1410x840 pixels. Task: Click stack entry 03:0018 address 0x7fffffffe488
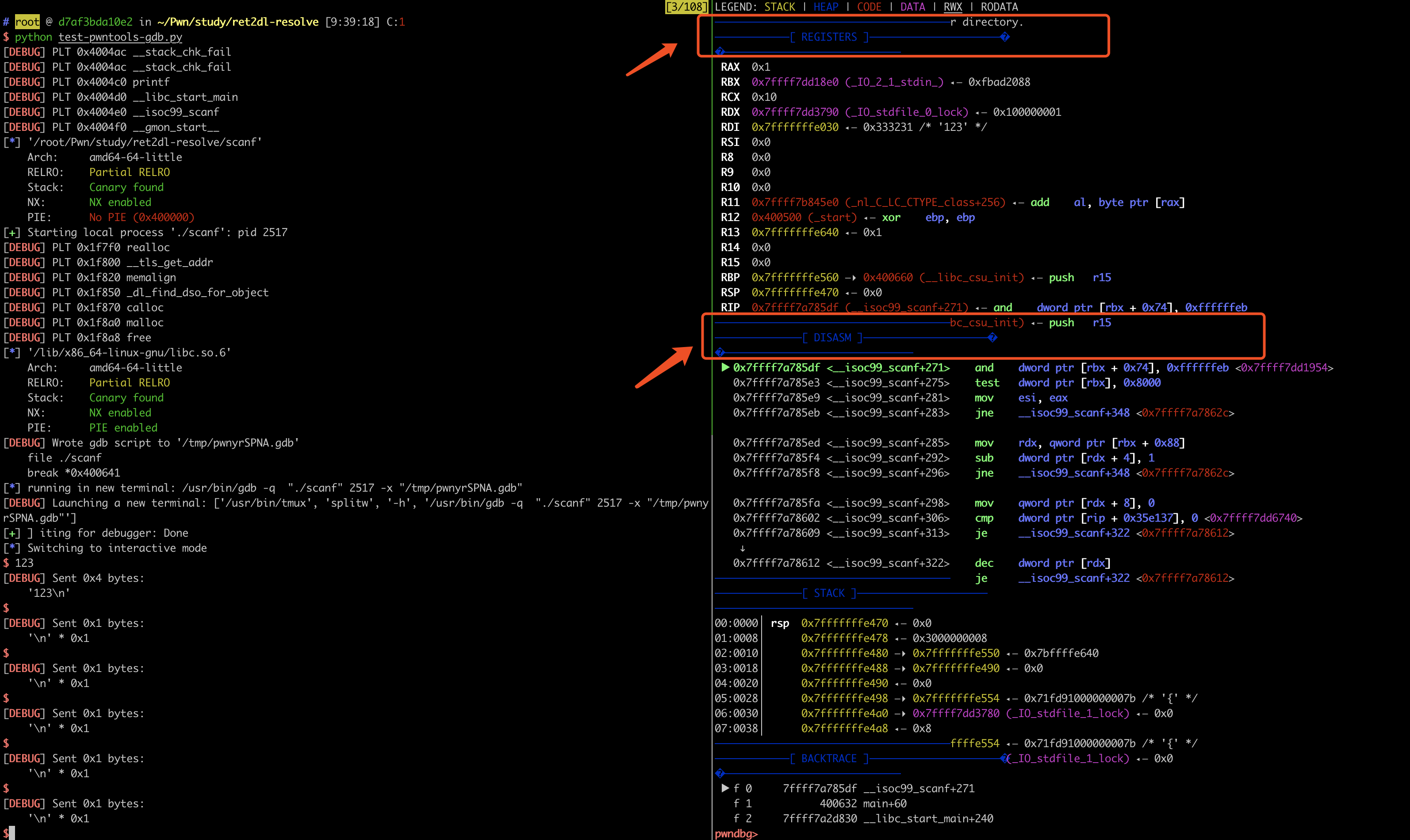[x=844, y=668]
